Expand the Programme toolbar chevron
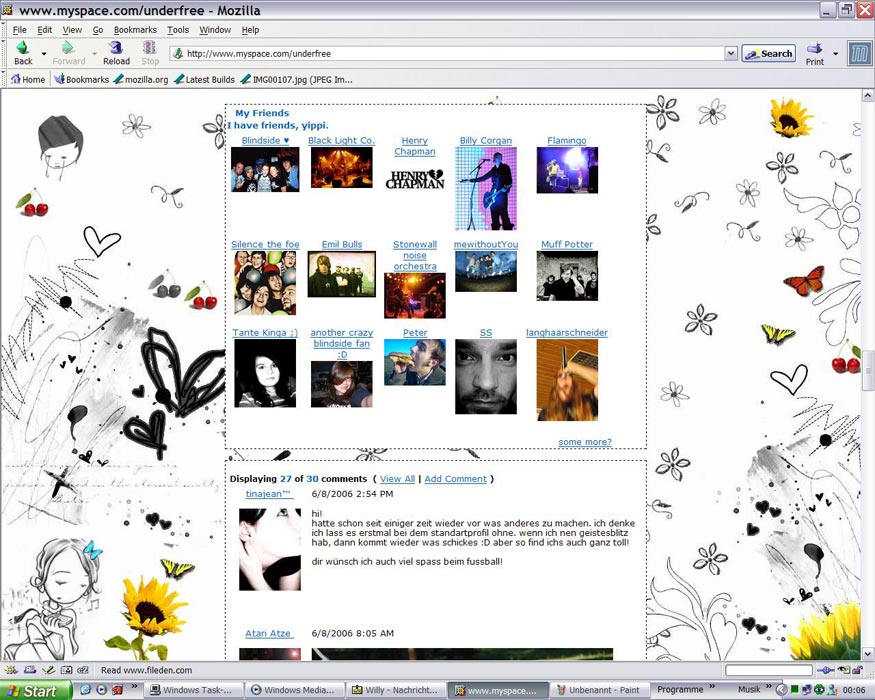 tap(712, 686)
